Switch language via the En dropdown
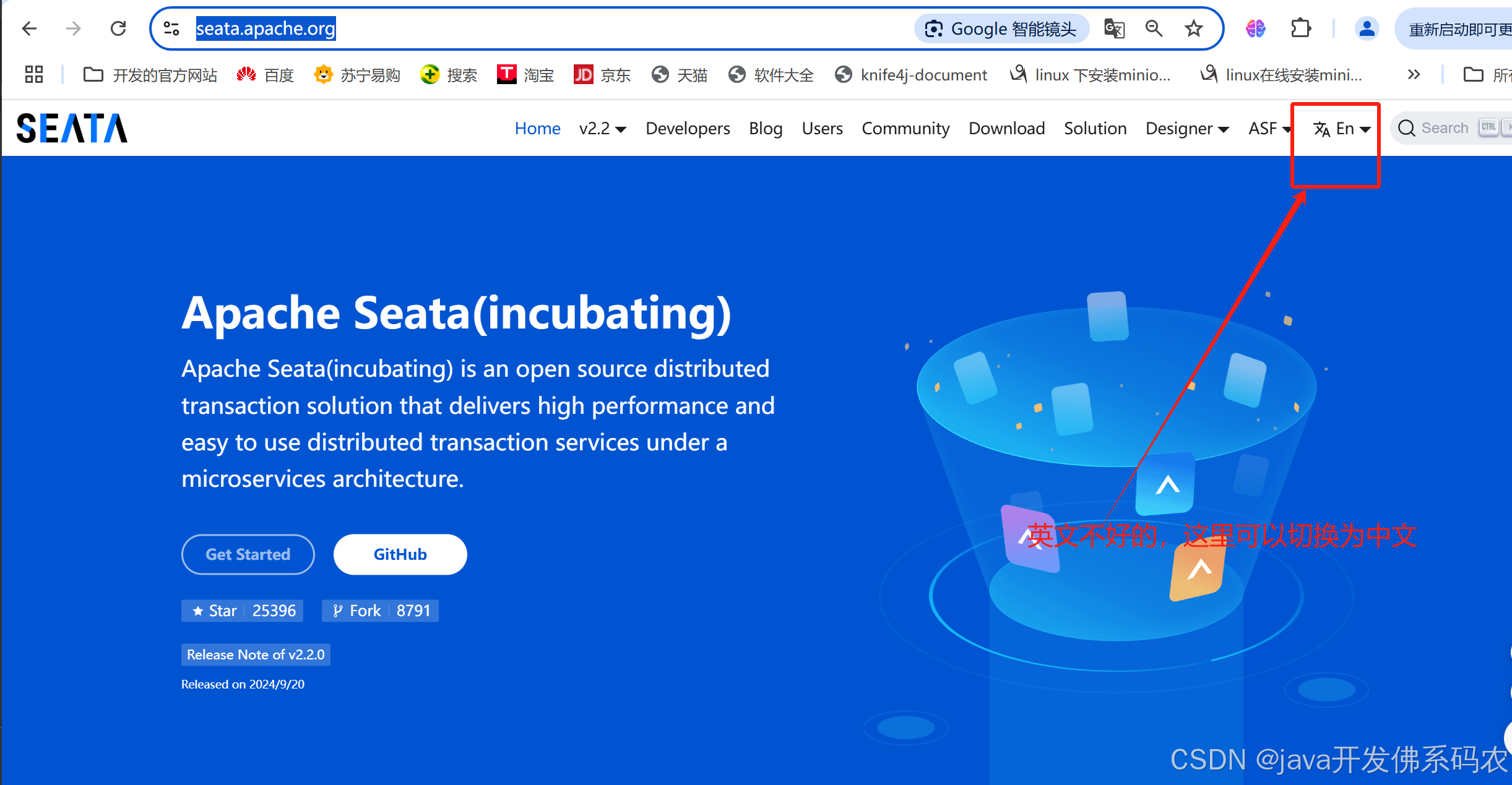The width and height of the screenshot is (1512, 785). (1344, 129)
